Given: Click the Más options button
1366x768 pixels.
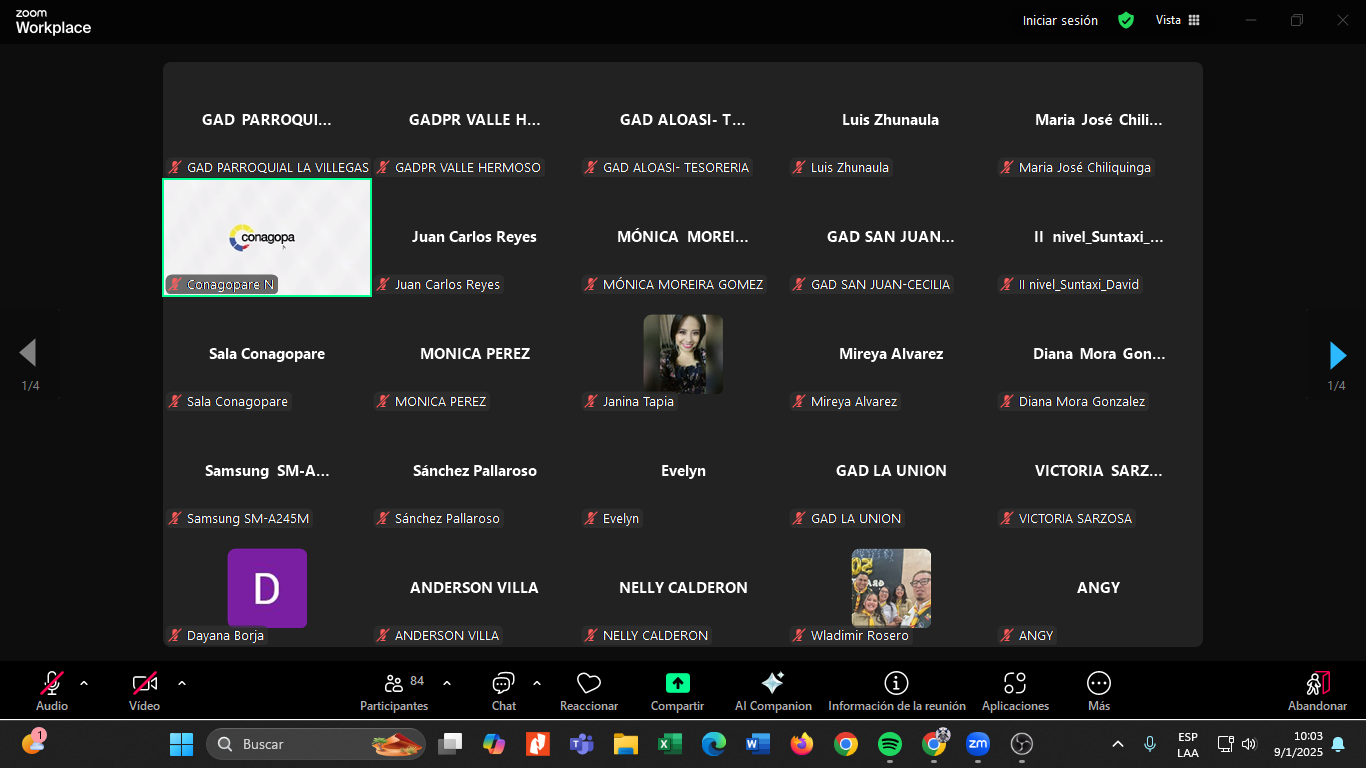Looking at the screenshot, I should tap(1098, 690).
